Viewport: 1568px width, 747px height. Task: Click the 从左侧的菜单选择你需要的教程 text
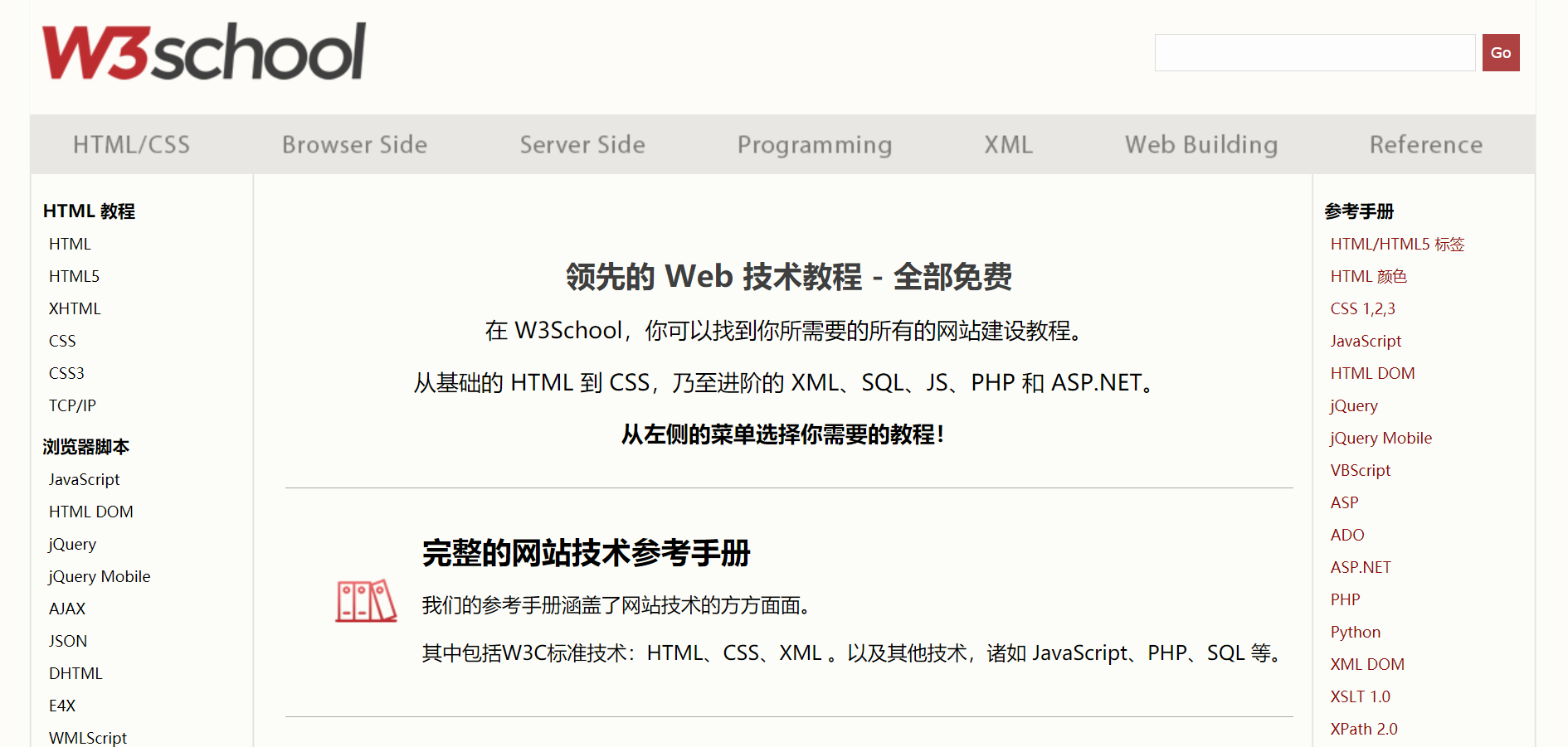[x=783, y=434]
